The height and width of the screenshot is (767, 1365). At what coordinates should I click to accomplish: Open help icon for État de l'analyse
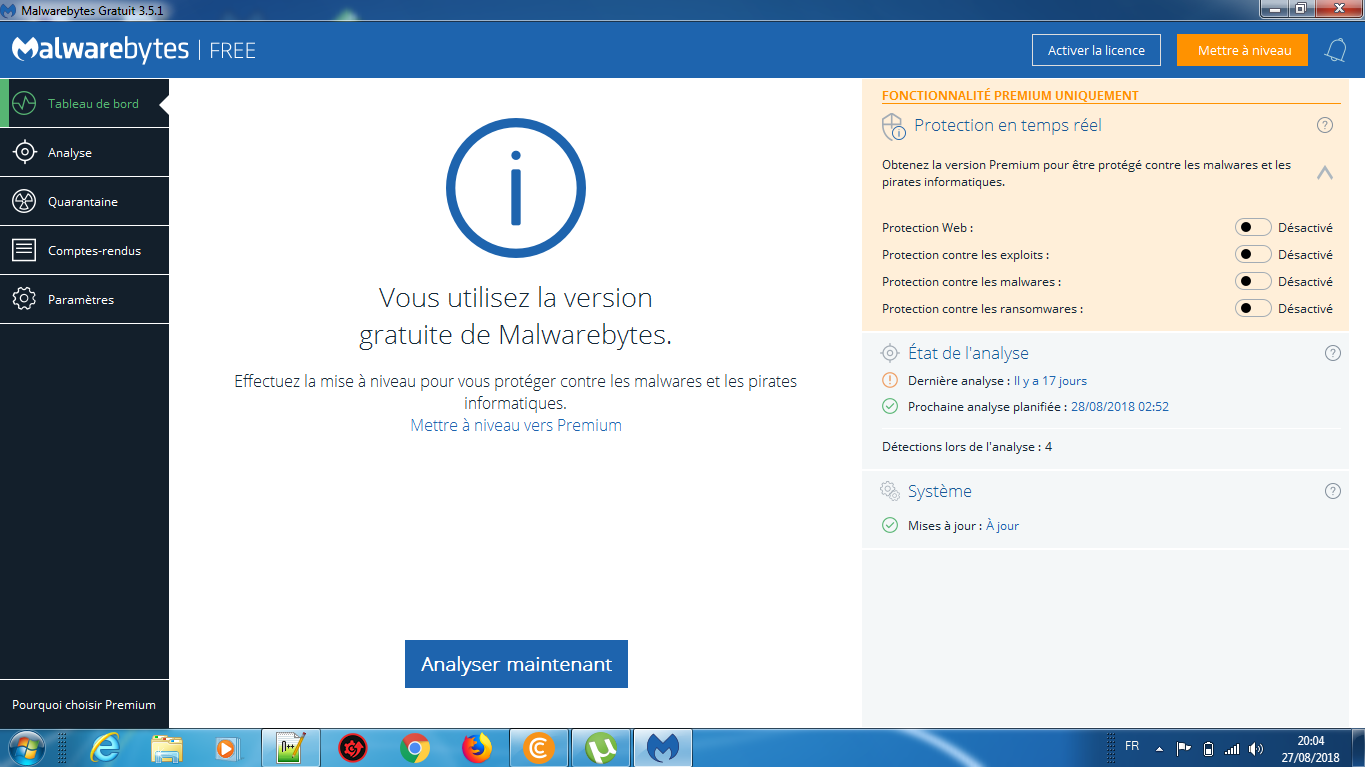[1332, 353]
